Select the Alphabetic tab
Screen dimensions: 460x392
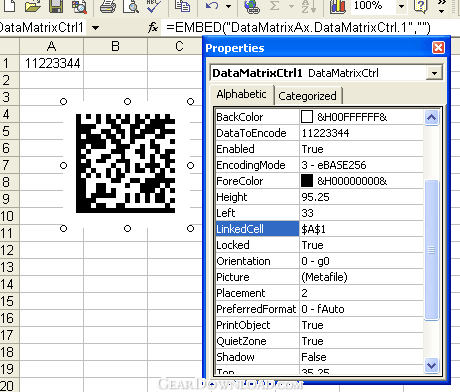241,94
